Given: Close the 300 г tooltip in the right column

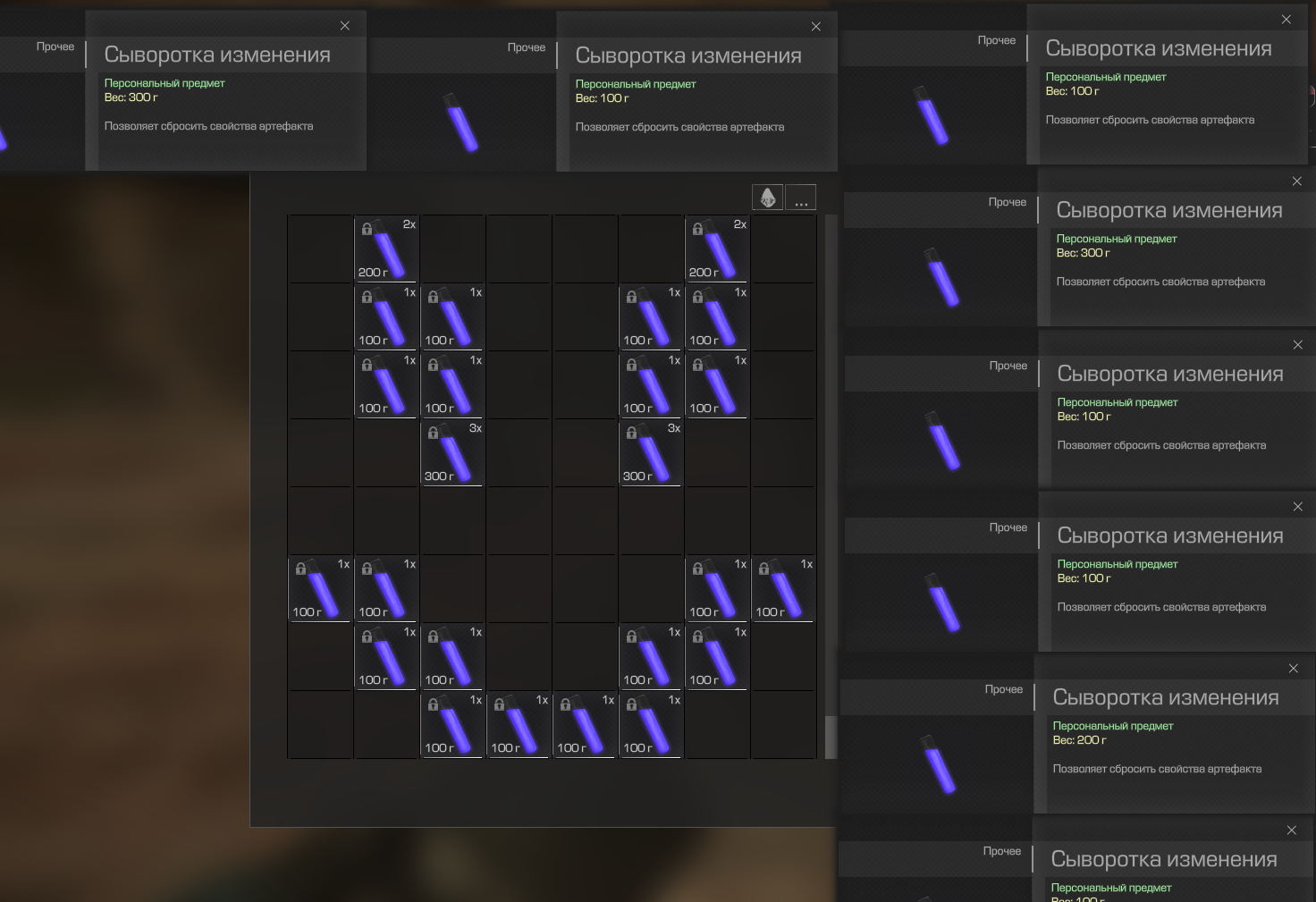Looking at the screenshot, I should click(x=1296, y=181).
